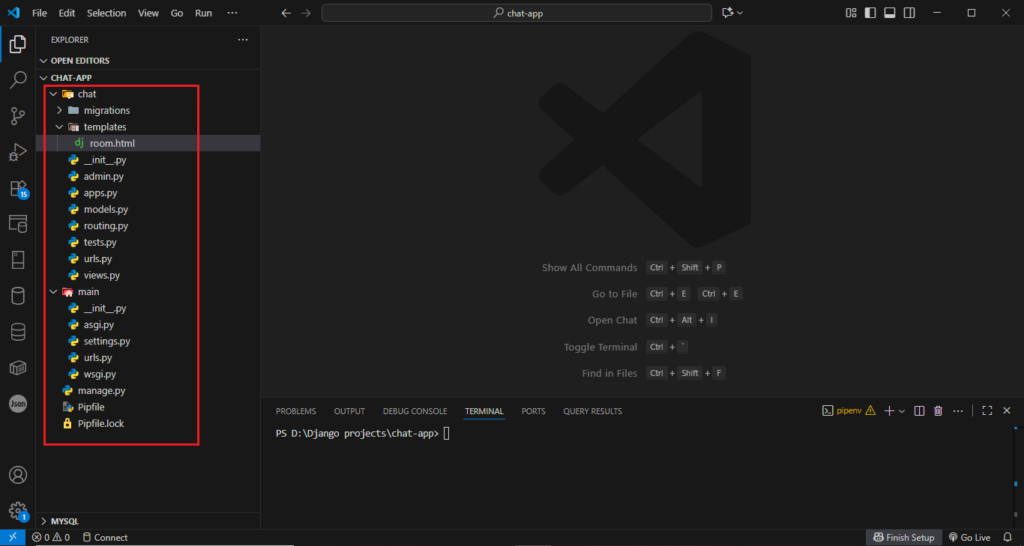Screen dimensions: 1024x546
Task: Open the Json extension icon in activity bar
Action: [x=18, y=404]
